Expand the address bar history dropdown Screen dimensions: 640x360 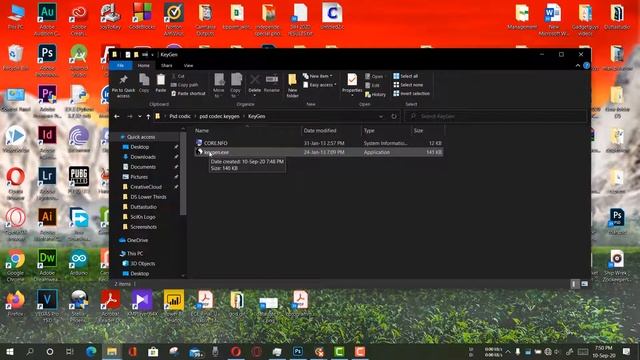coord(381,116)
